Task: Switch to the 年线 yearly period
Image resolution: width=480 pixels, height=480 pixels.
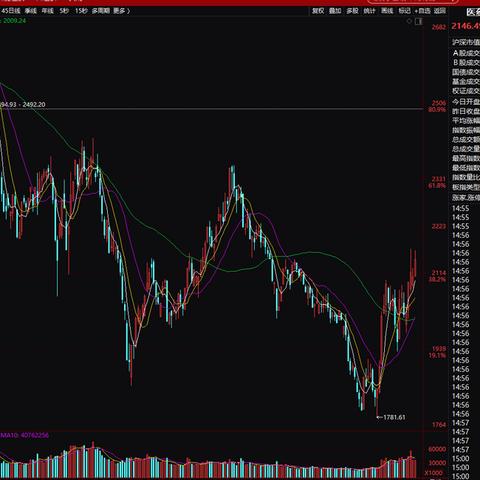Action: point(48,11)
